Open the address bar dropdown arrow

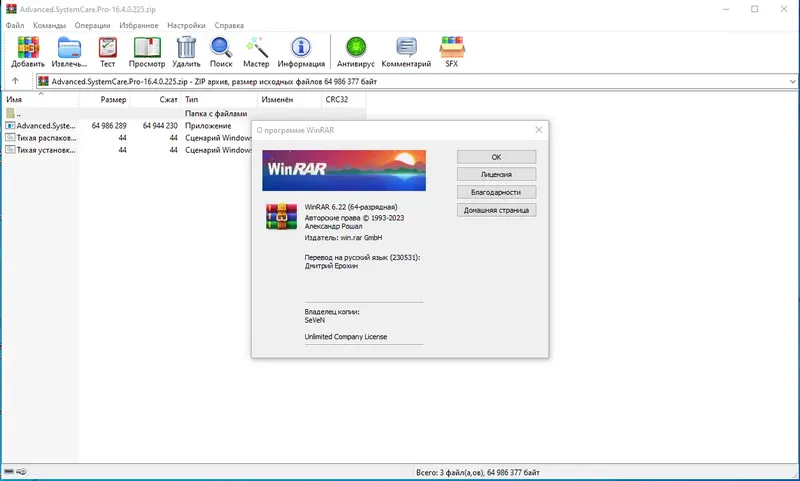click(x=792, y=81)
